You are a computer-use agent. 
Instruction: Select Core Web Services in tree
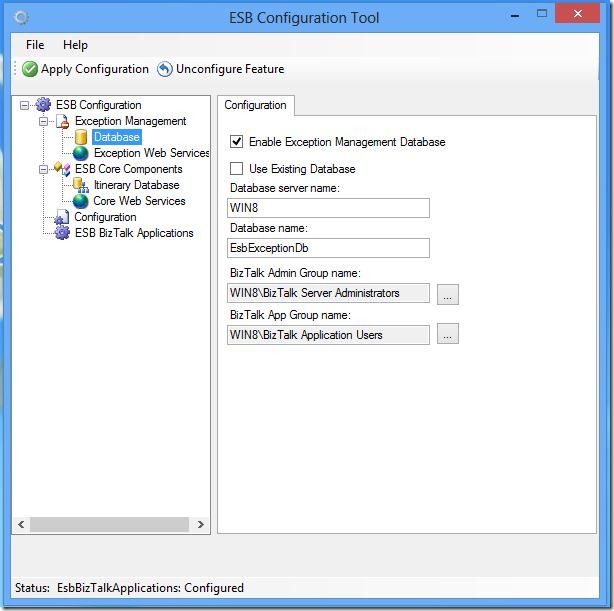click(139, 201)
